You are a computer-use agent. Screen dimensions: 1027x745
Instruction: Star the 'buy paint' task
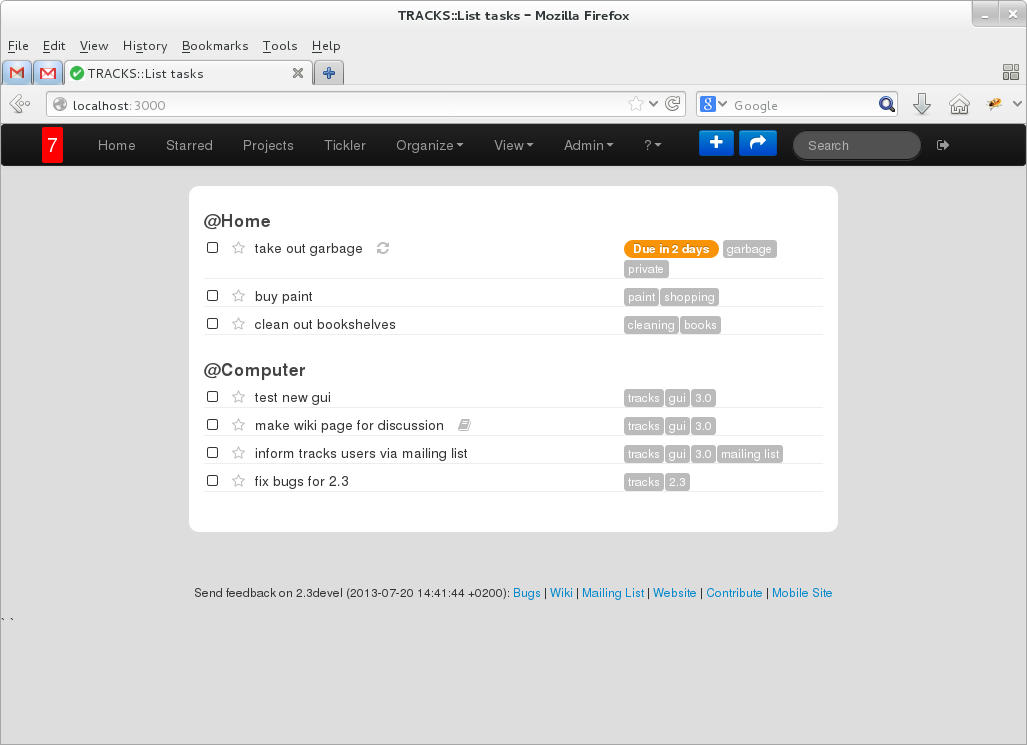pyautogui.click(x=238, y=296)
